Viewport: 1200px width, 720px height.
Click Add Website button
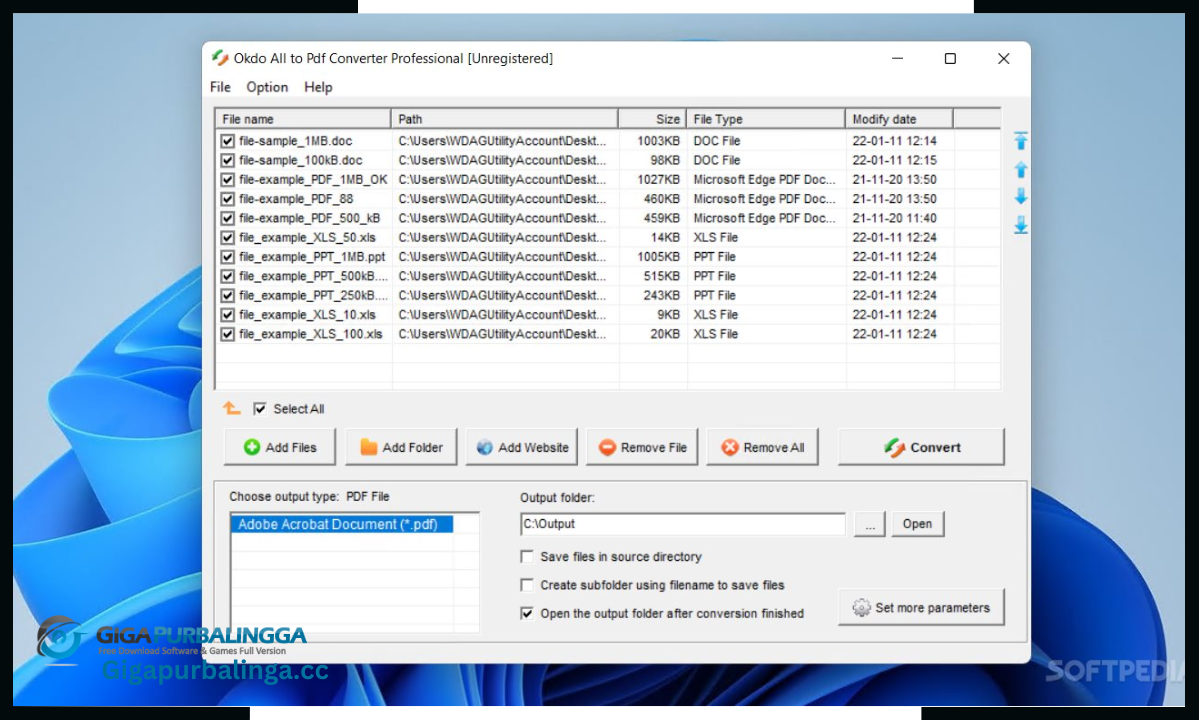pos(522,447)
